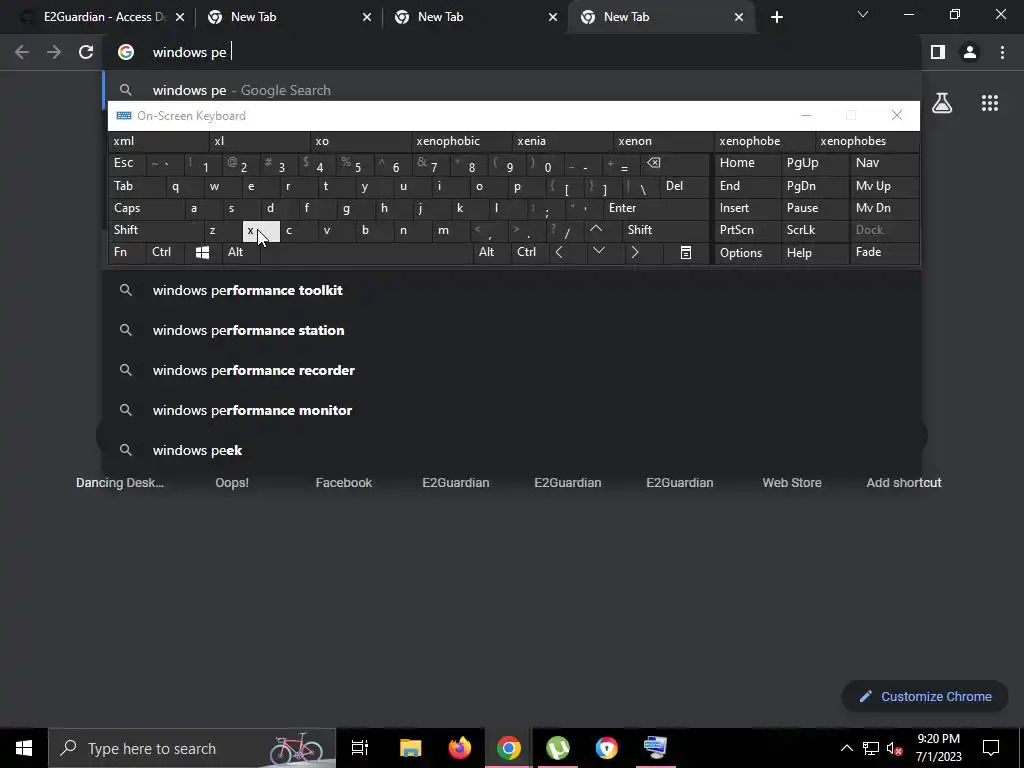Select the 'windows peek' suggestion

point(511,451)
